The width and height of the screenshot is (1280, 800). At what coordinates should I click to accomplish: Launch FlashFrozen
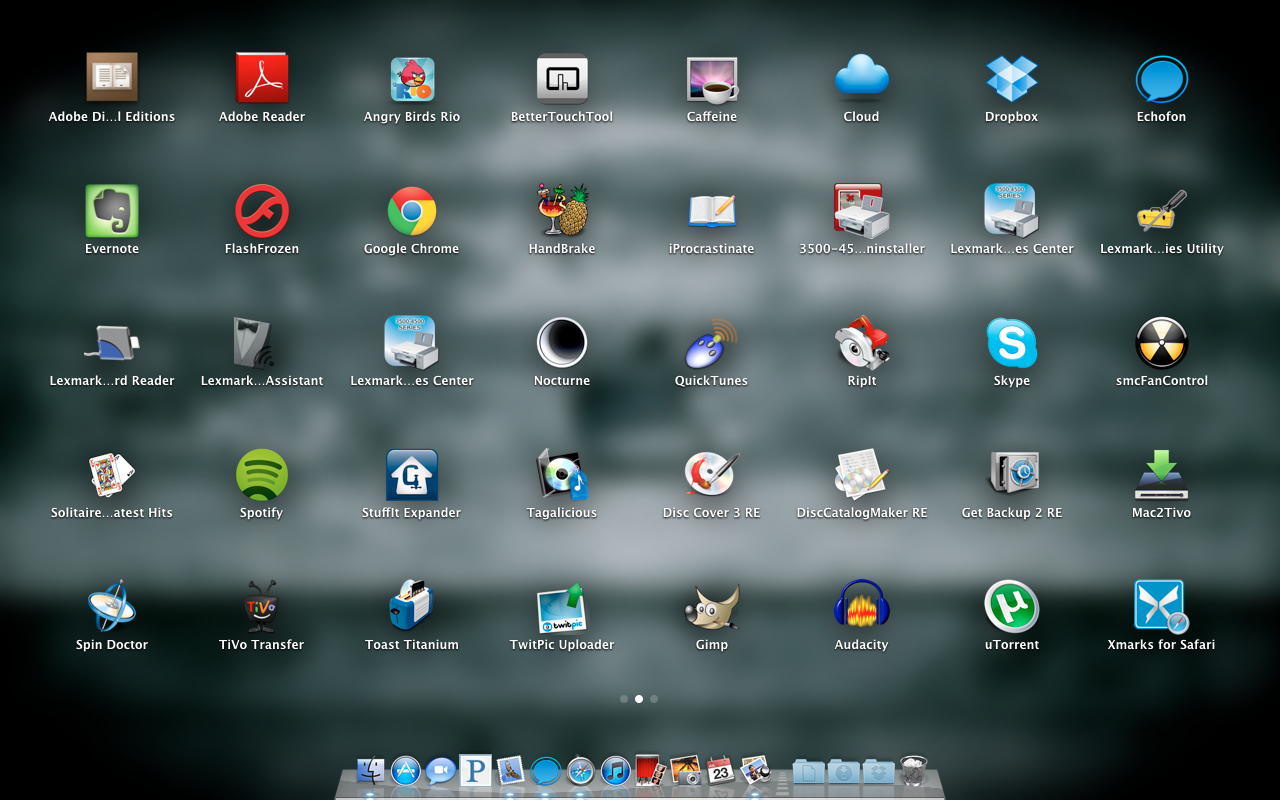coord(262,210)
